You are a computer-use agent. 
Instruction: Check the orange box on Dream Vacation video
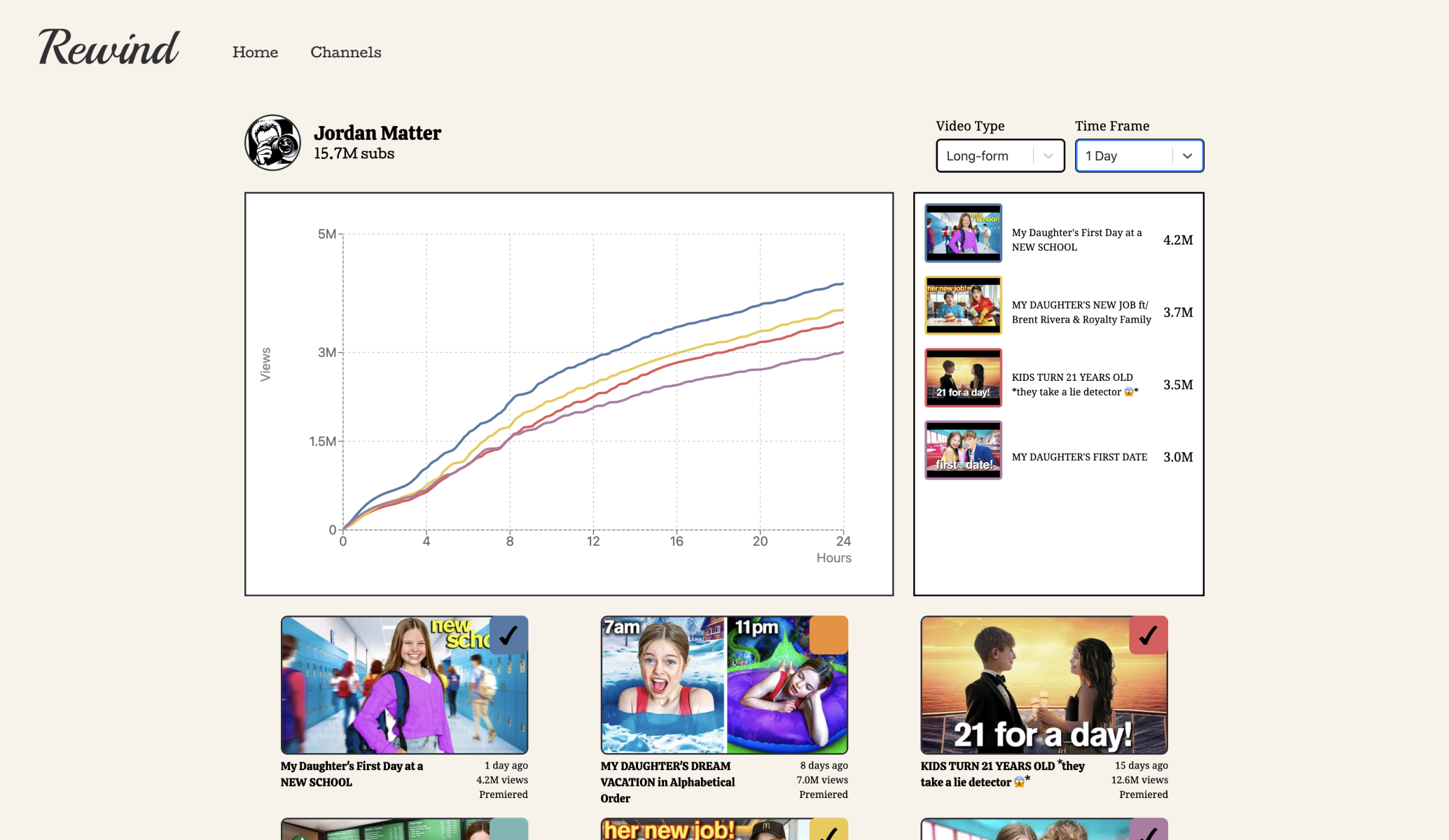point(829,635)
